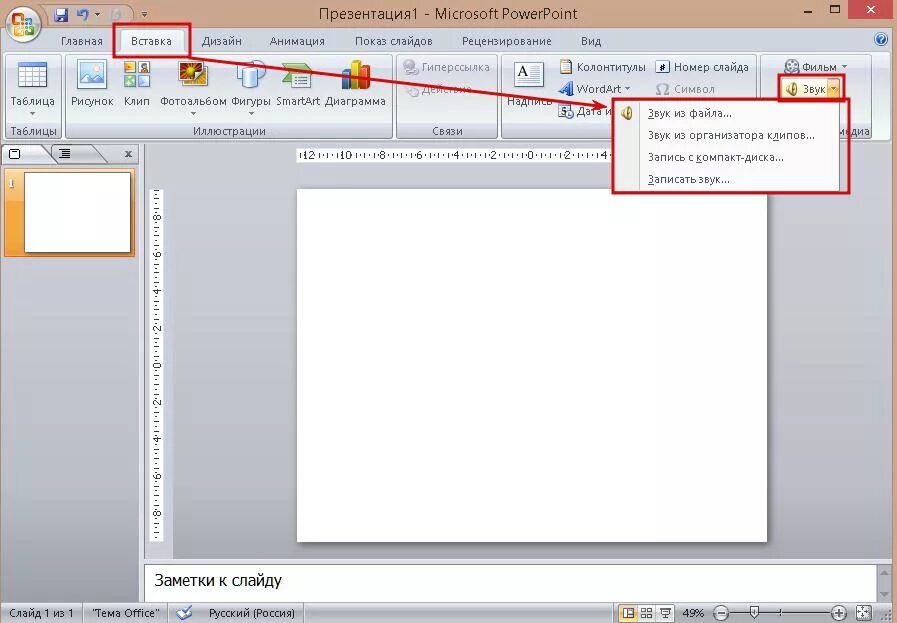Switch to Normal view
The image size is (897, 623).
[628, 613]
